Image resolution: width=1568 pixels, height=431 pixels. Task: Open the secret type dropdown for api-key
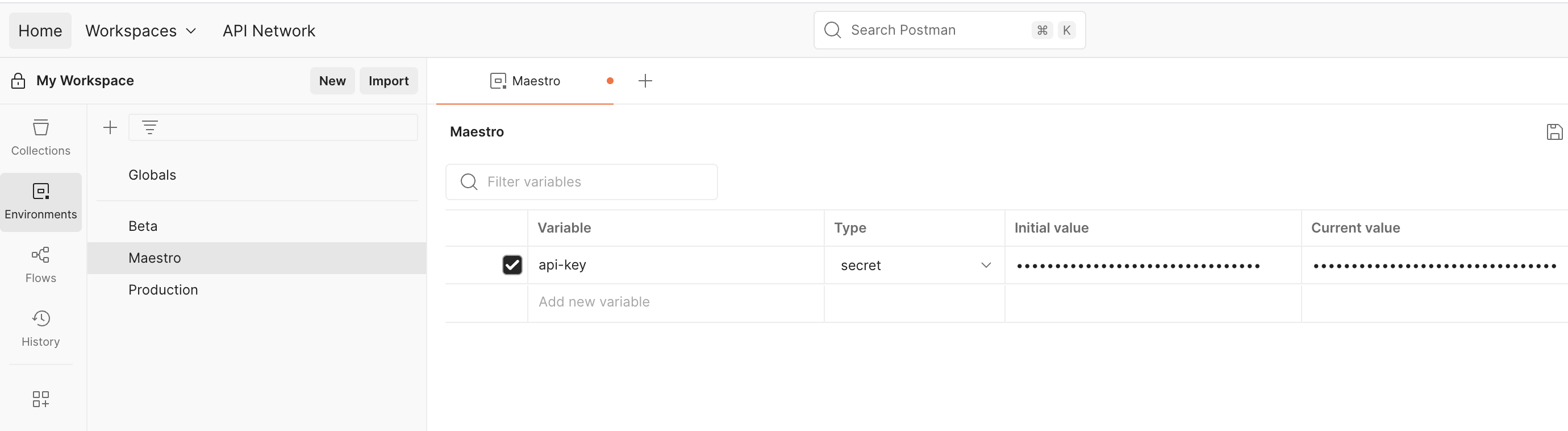pyautogui.click(x=915, y=265)
